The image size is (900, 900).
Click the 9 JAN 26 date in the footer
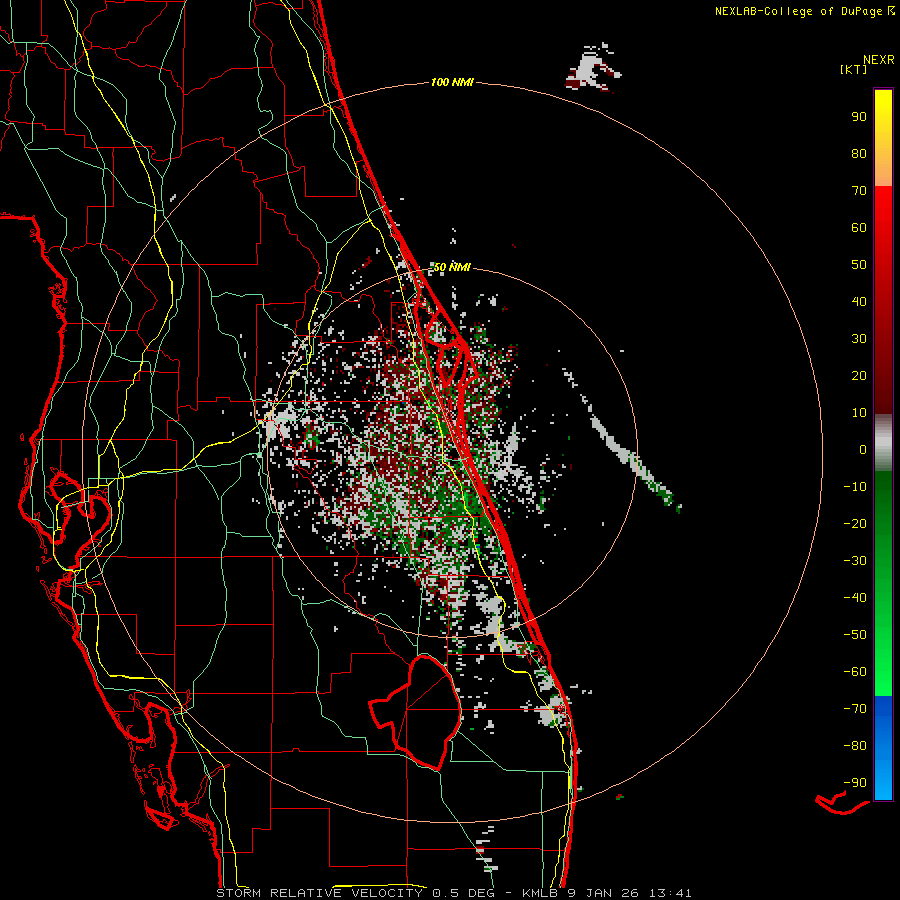(603, 893)
